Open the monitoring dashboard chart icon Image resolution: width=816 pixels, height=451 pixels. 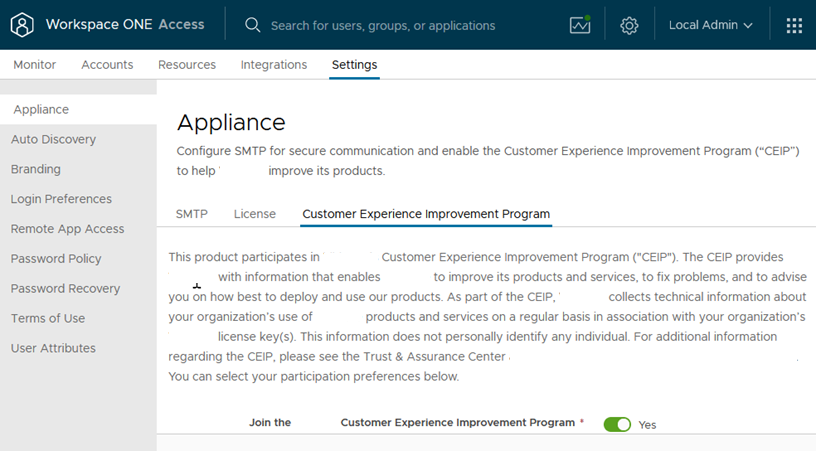580,25
